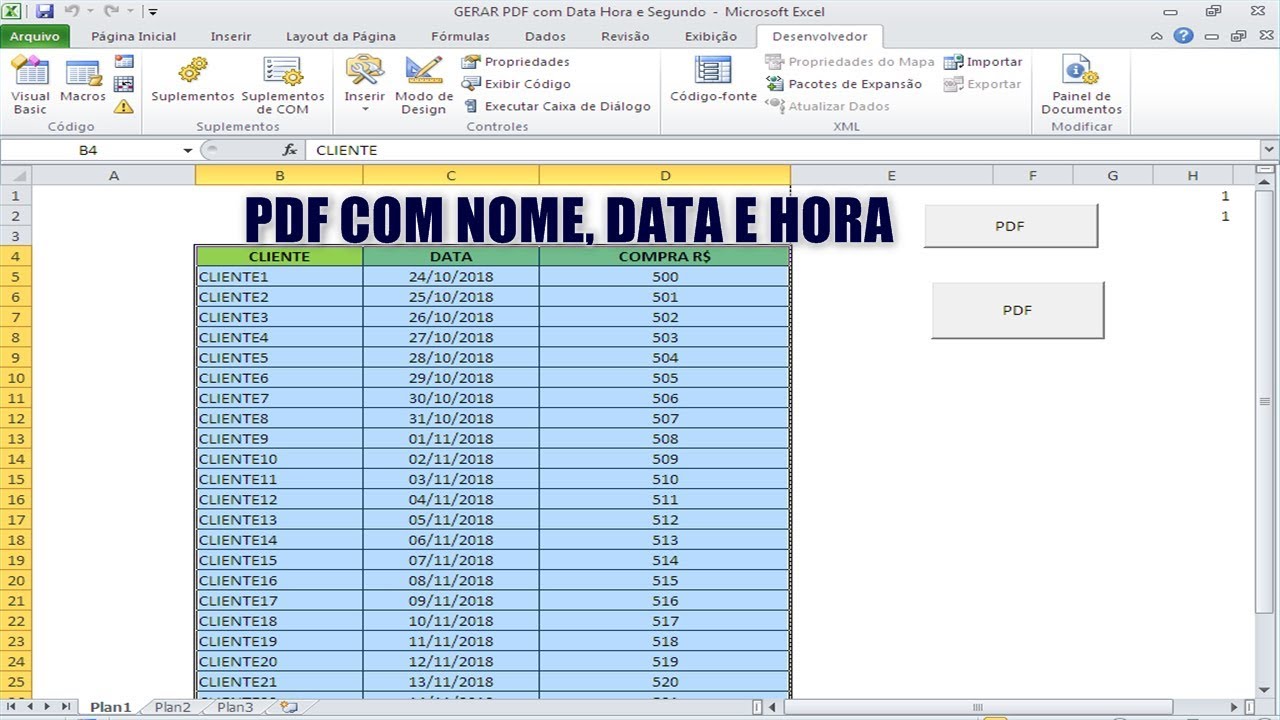Screen dimensions: 1280x720
Task: Click Pacotes de Expansão
Action: pyautogui.click(x=844, y=84)
